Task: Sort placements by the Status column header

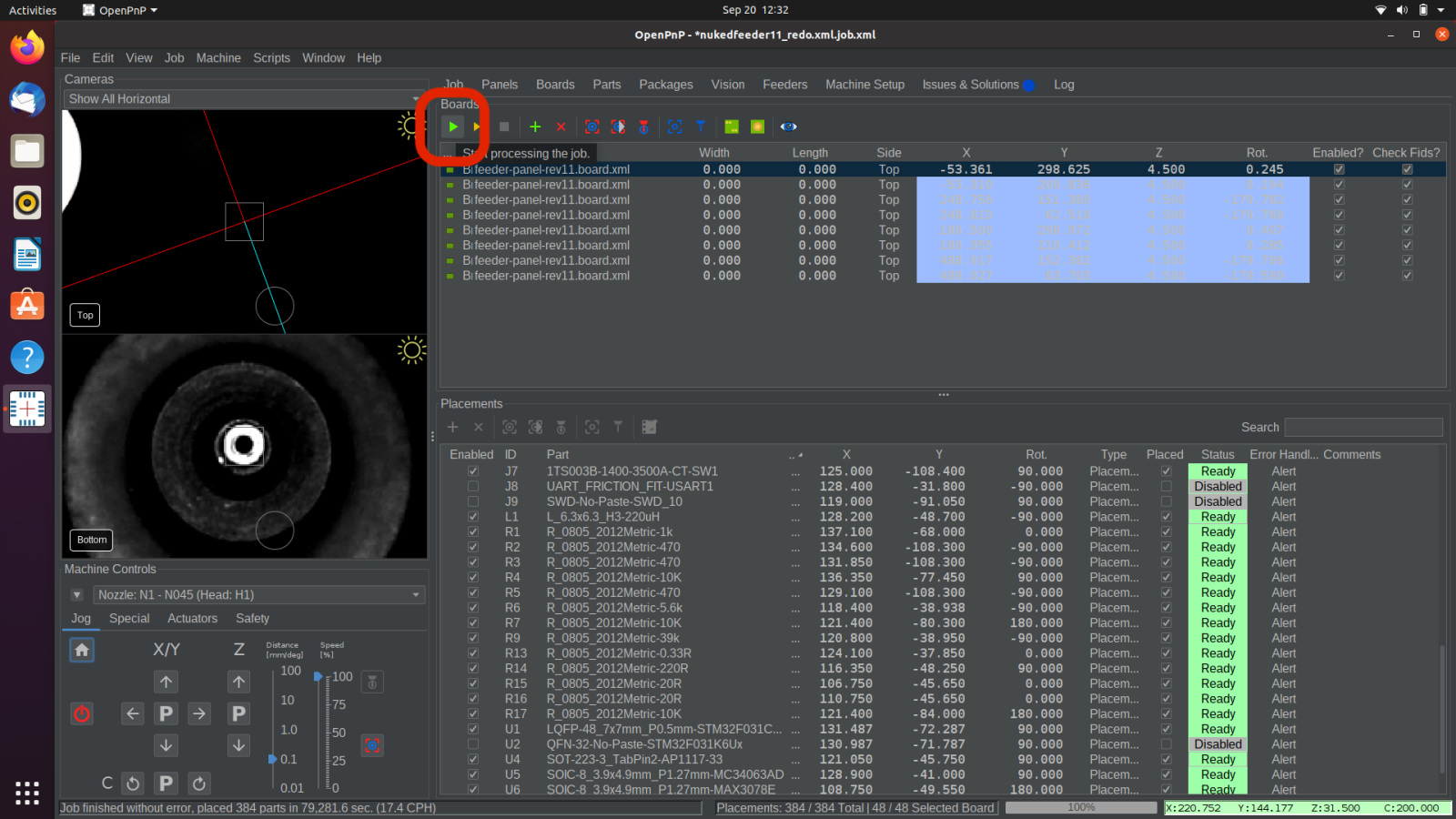Action: [1218, 454]
